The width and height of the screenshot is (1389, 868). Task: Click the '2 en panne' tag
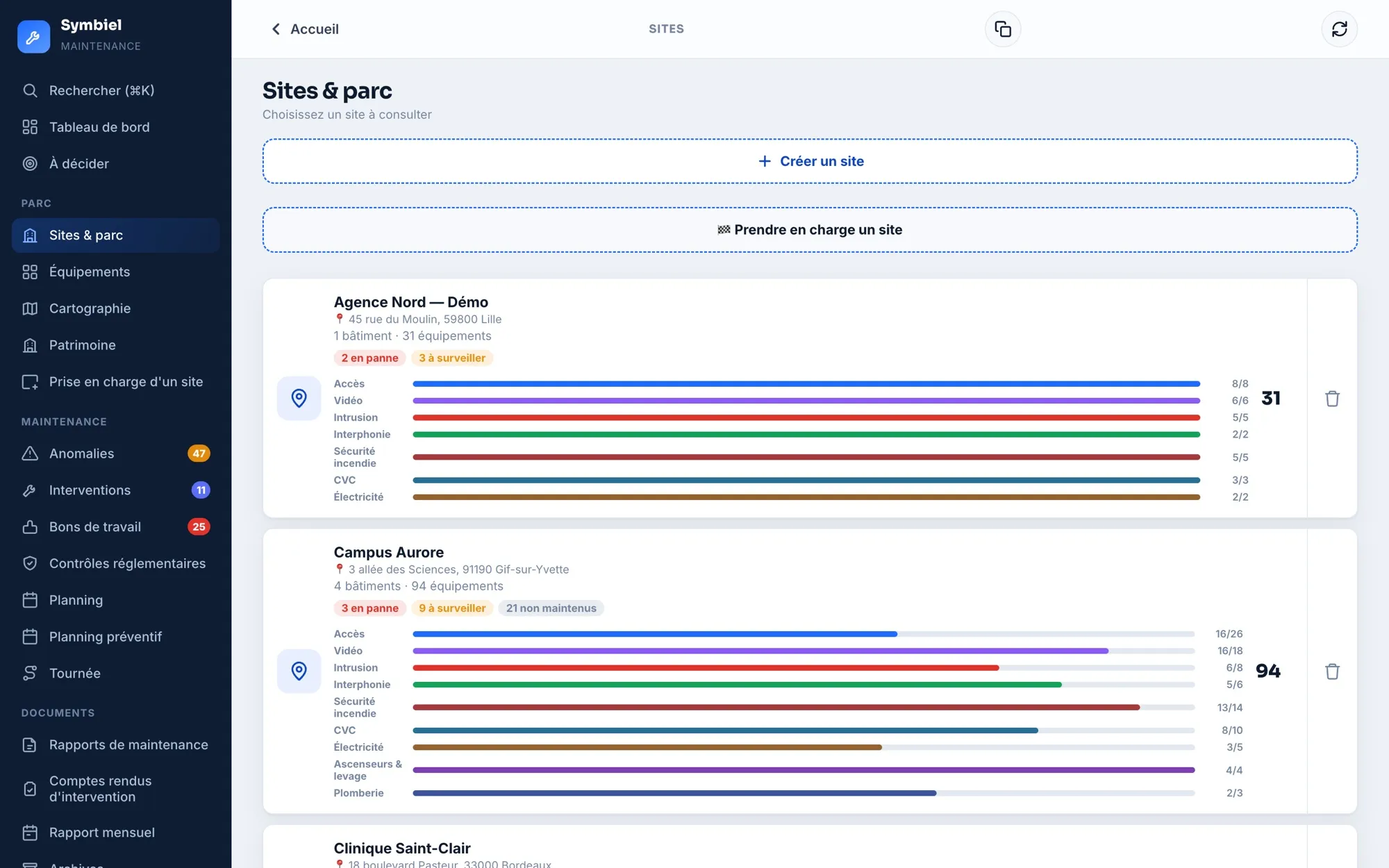[x=369, y=358]
